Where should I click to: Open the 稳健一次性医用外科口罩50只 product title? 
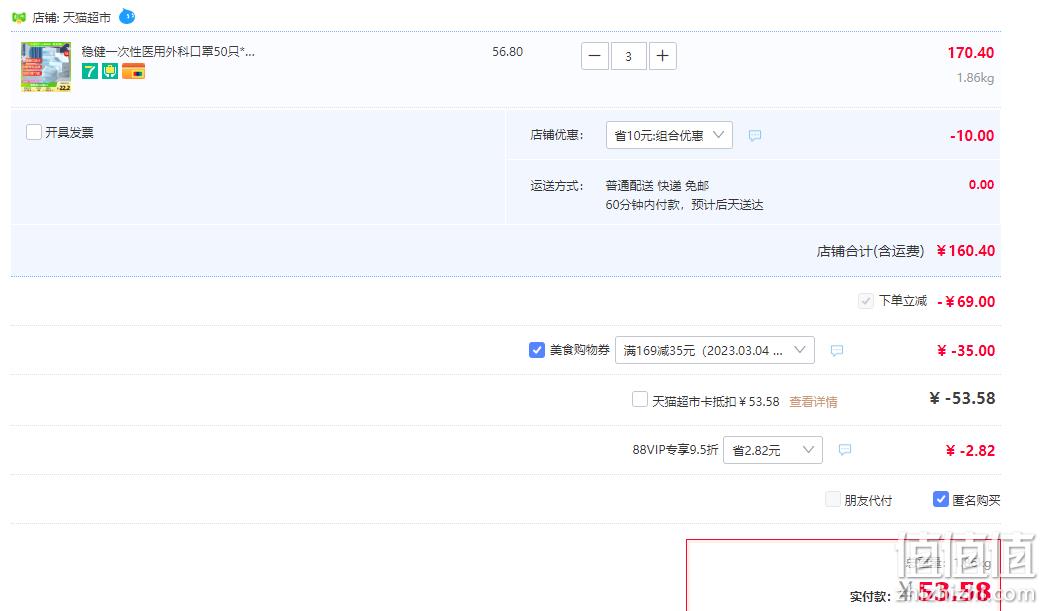pyautogui.click(x=168, y=51)
